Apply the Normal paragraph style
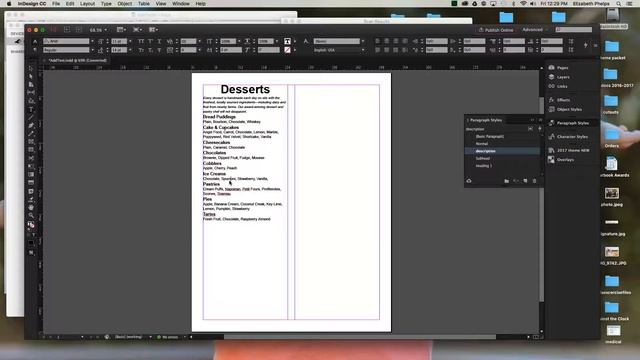 502,144
